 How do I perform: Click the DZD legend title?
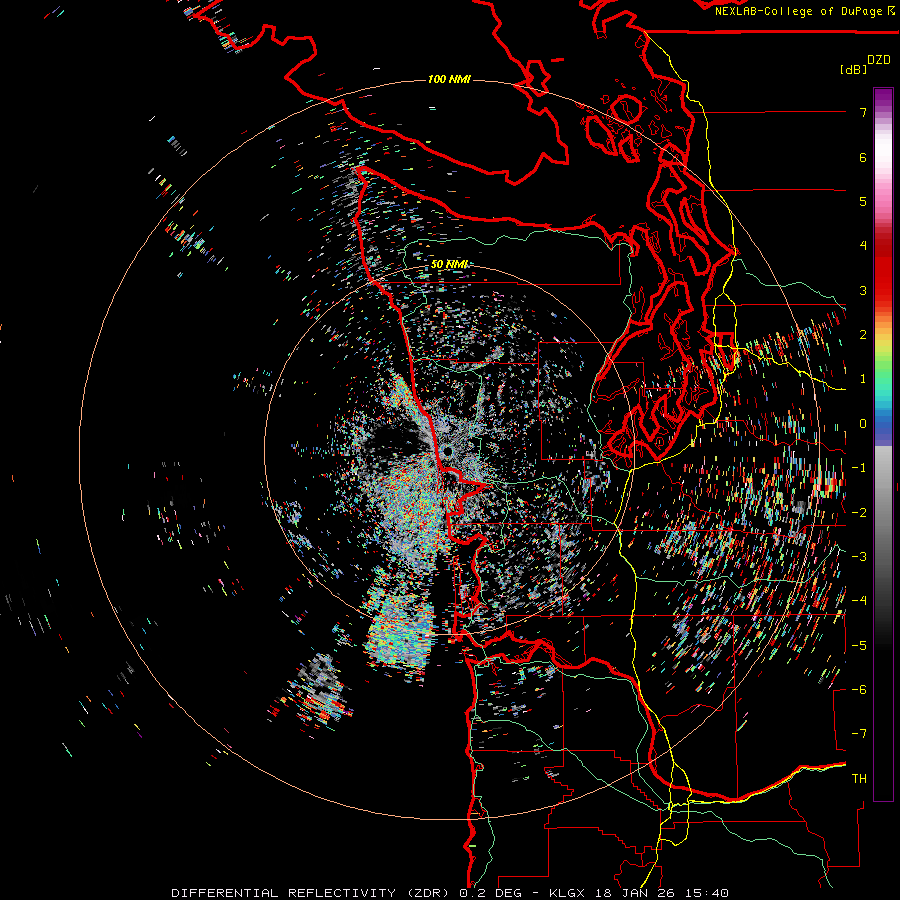pyautogui.click(x=879, y=60)
